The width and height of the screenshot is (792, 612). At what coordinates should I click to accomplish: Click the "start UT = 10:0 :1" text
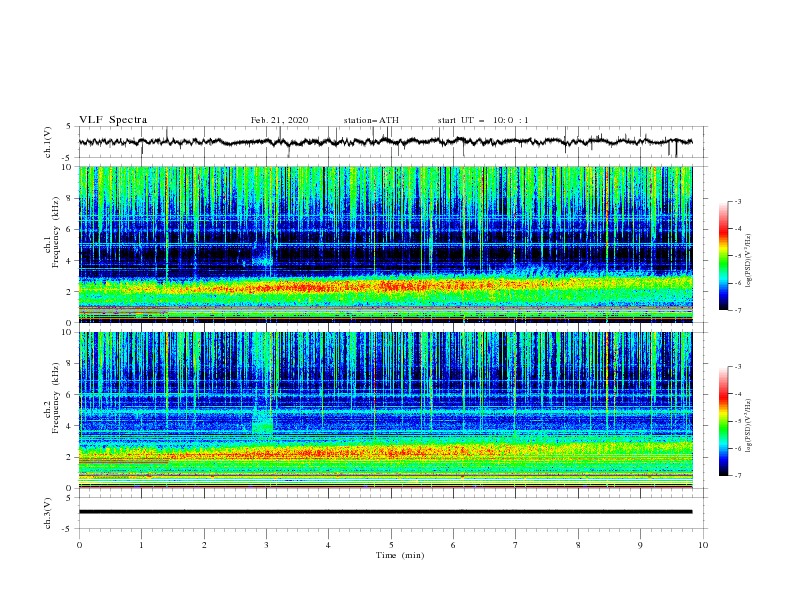tap(483, 120)
